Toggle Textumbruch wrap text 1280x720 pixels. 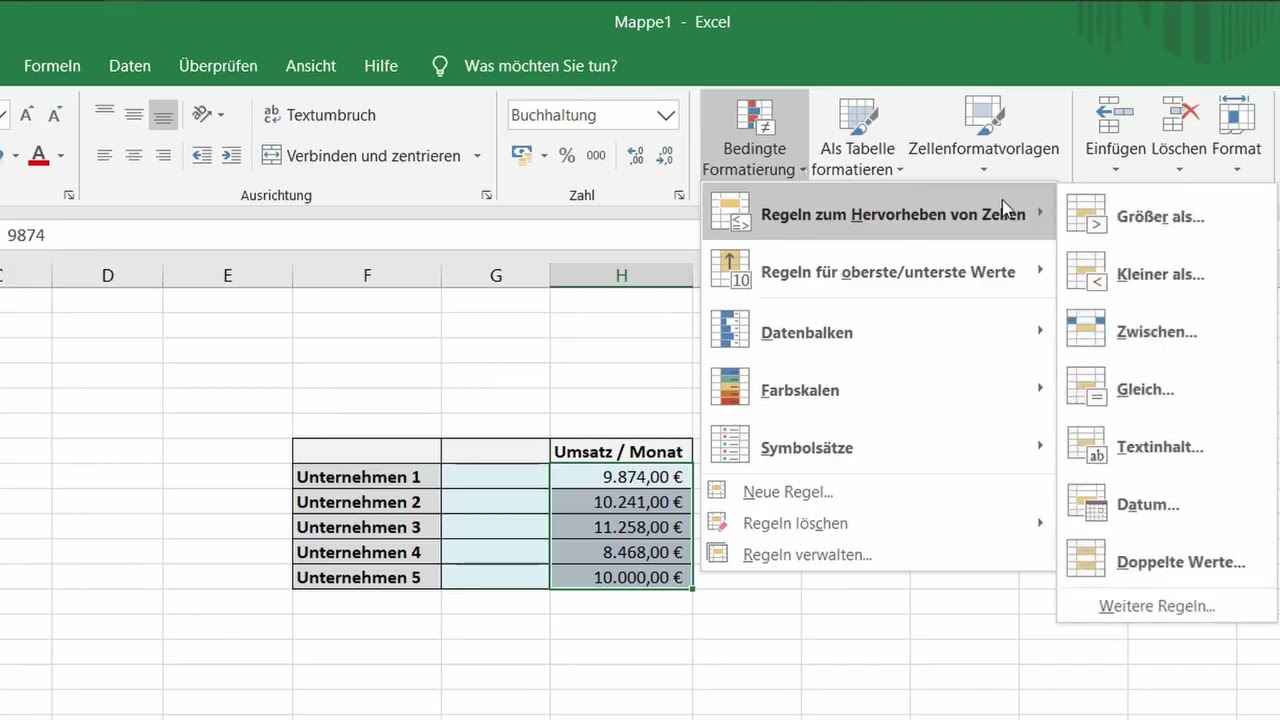pyautogui.click(x=320, y=115)
